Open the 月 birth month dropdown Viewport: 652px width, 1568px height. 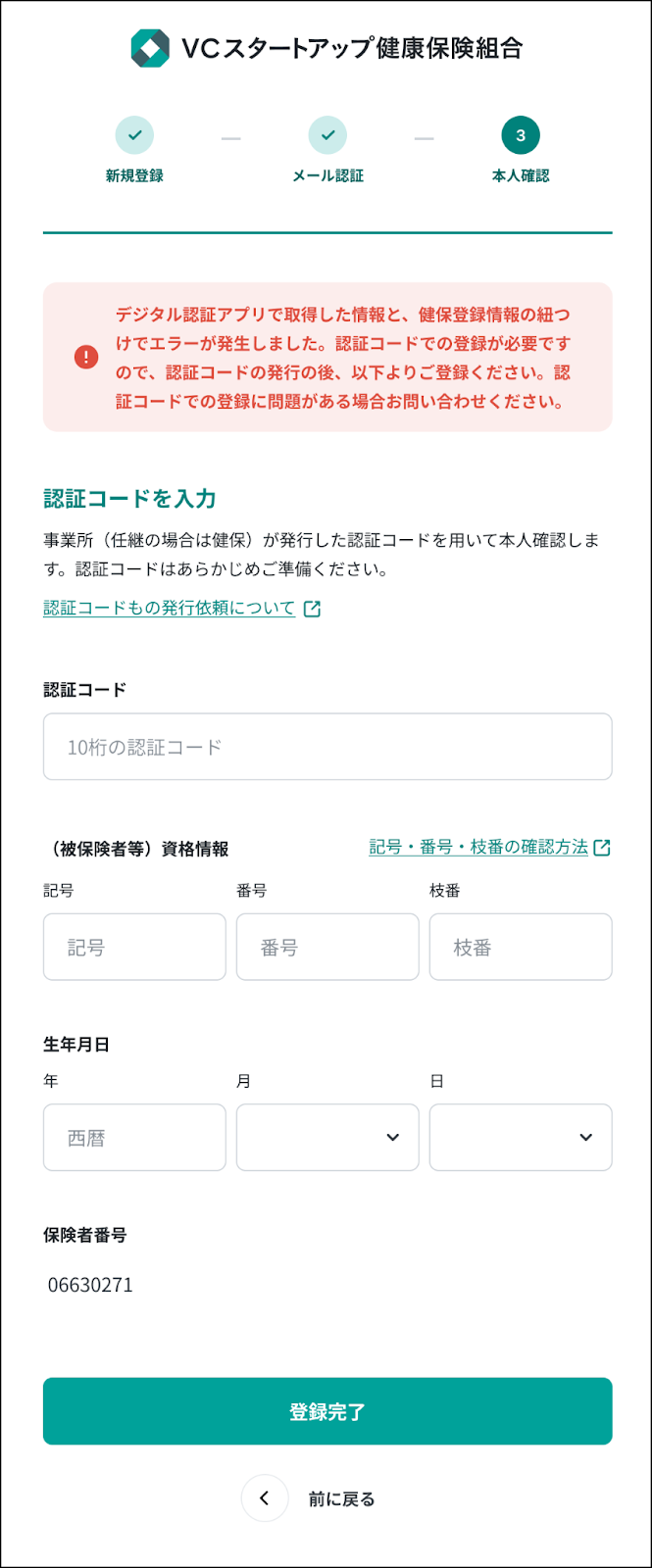pyautogui.click(x=327, y=1138)
